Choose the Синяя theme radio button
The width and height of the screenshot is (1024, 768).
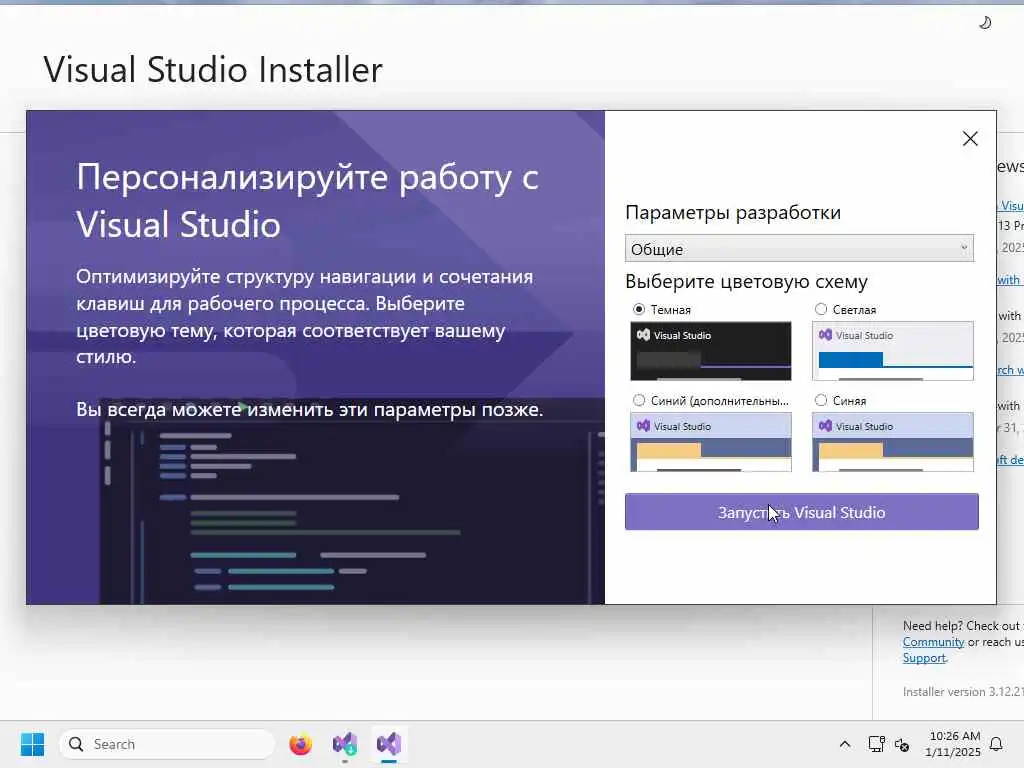[821, 400]
